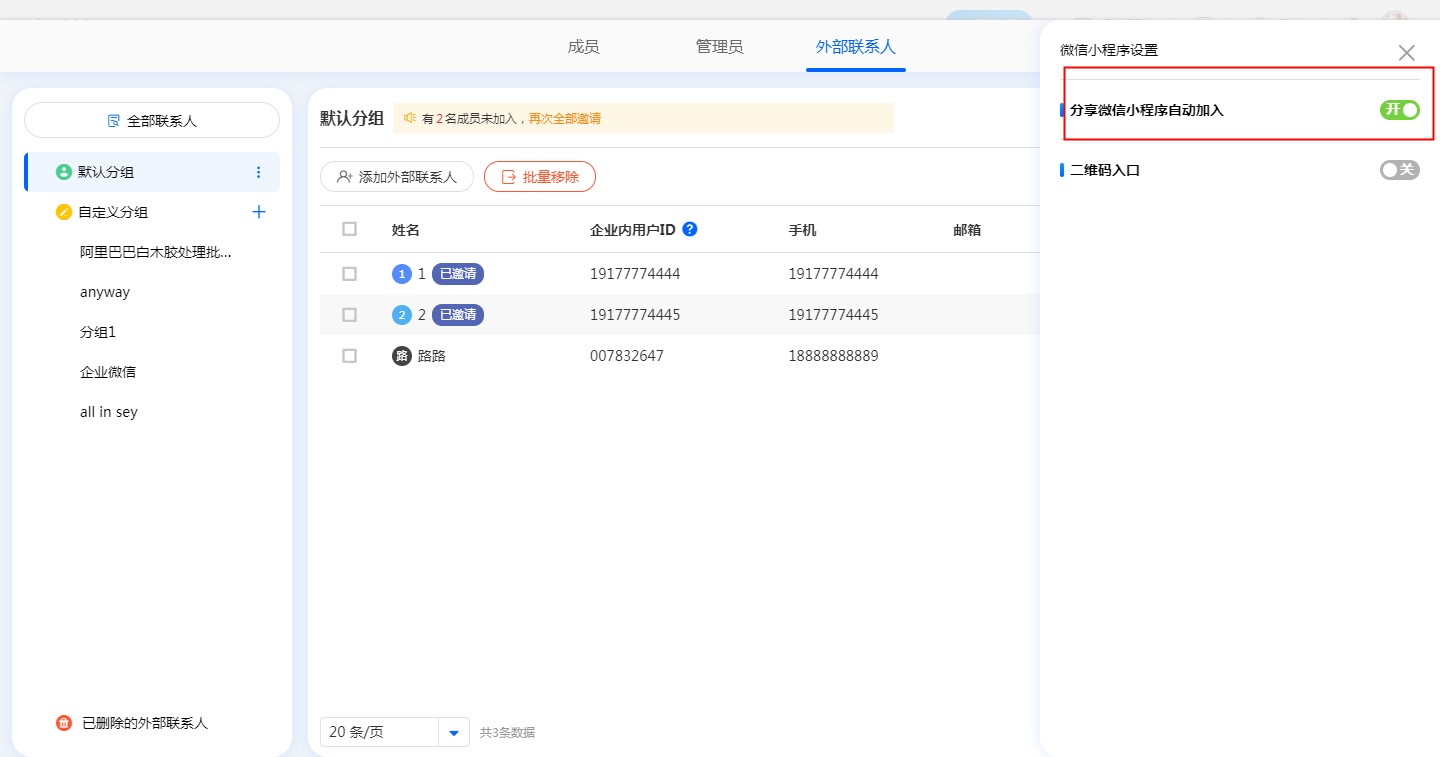Switch to the 管理员 tab
This screenshot has width=1440, height=757.
[x=719, y=47]
